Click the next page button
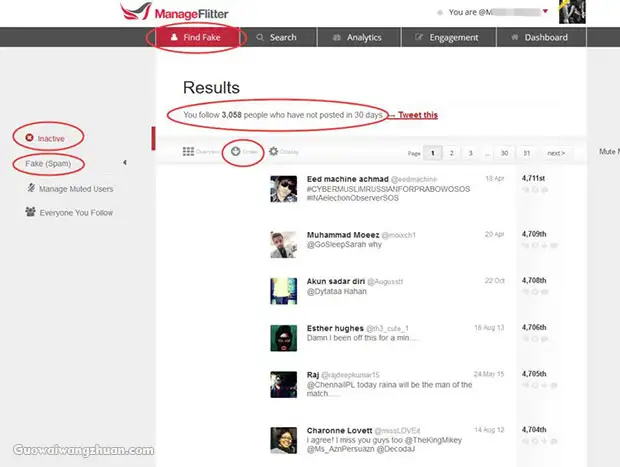Viewport: 620px width, 467px height. (x=556, y=153)
